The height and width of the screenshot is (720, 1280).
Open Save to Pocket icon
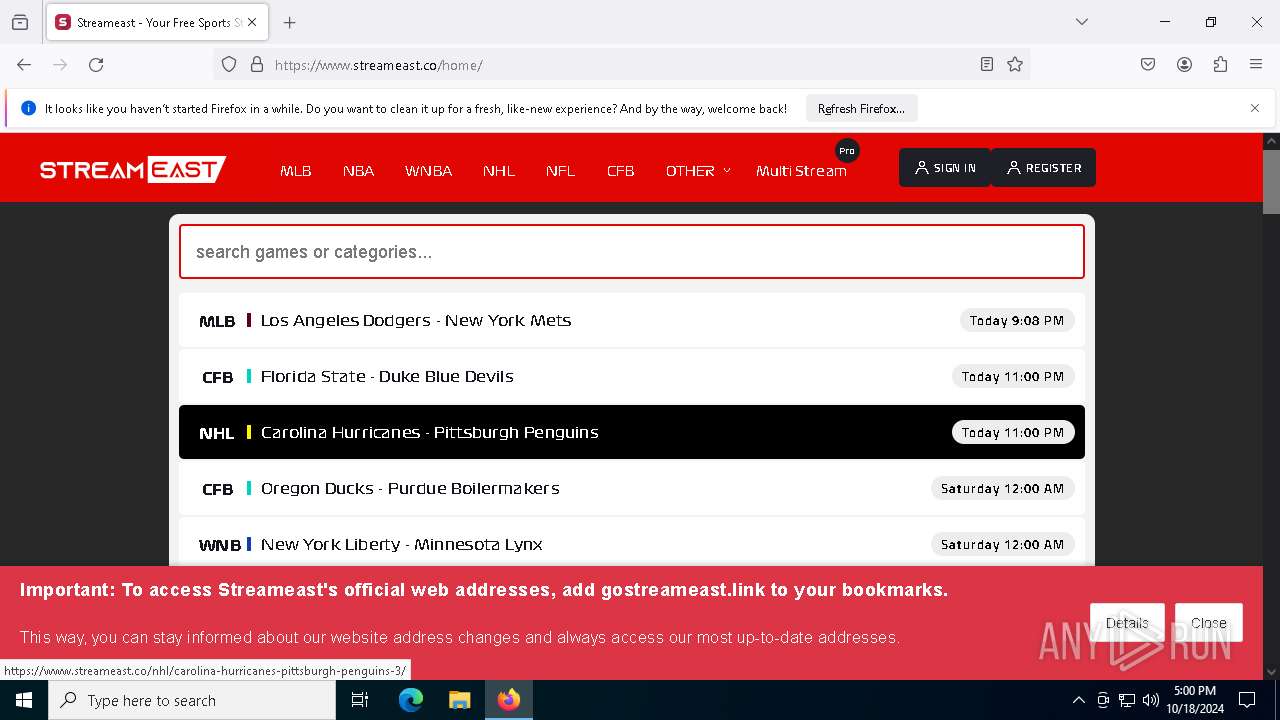(x=1148, y=65)
